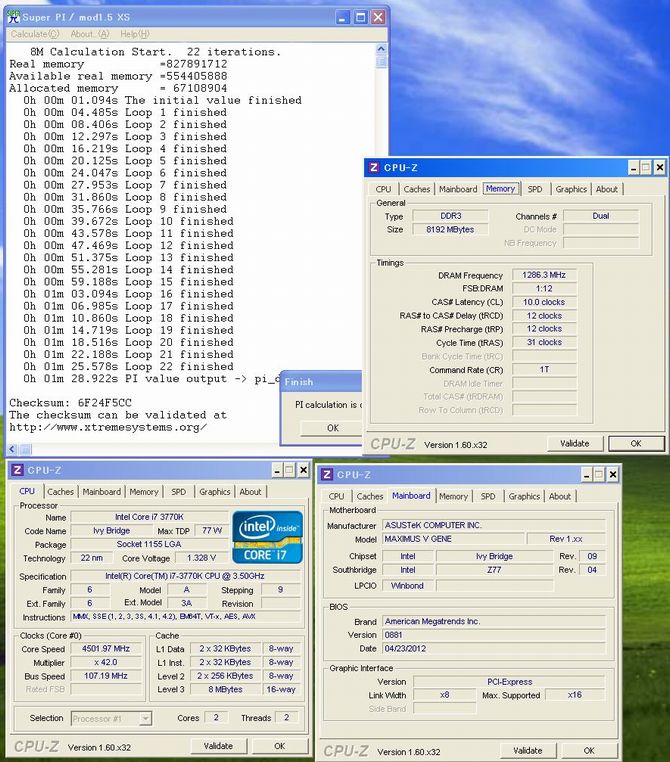670x762 pixels.
Task: Open About tab in Mainboard window
Action: point(560,497)
